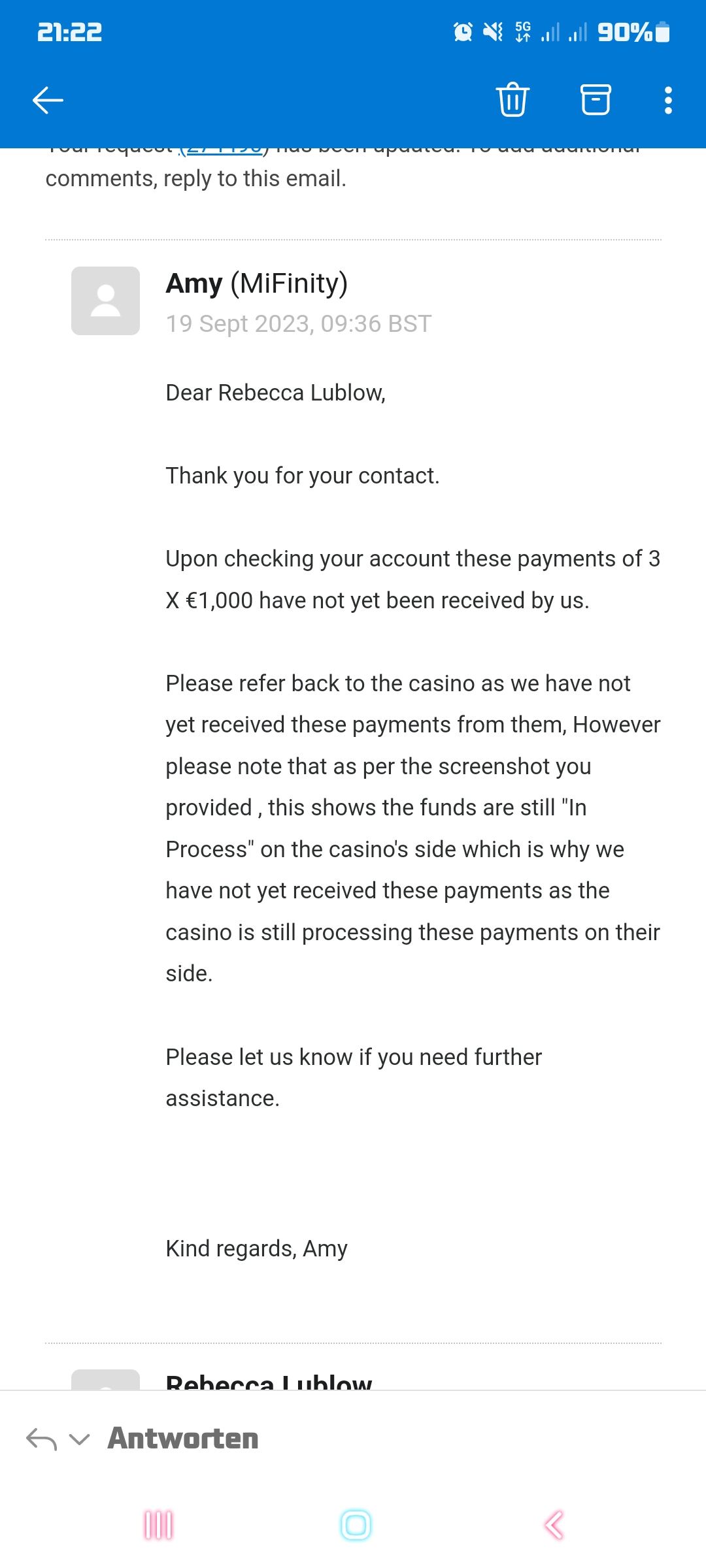Tap the 21:22 clock in status bar
Screen dimensions: 706x1568
69,31
